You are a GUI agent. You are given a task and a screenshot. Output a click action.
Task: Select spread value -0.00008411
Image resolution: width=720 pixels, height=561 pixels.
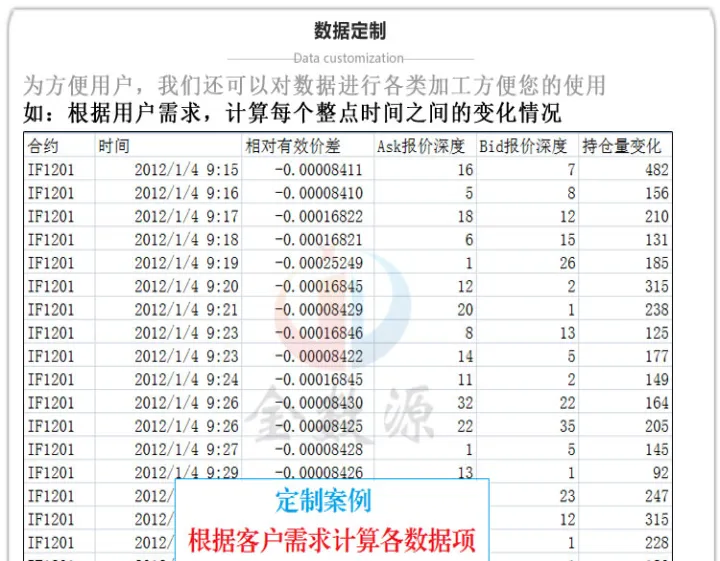click(319, 170)
